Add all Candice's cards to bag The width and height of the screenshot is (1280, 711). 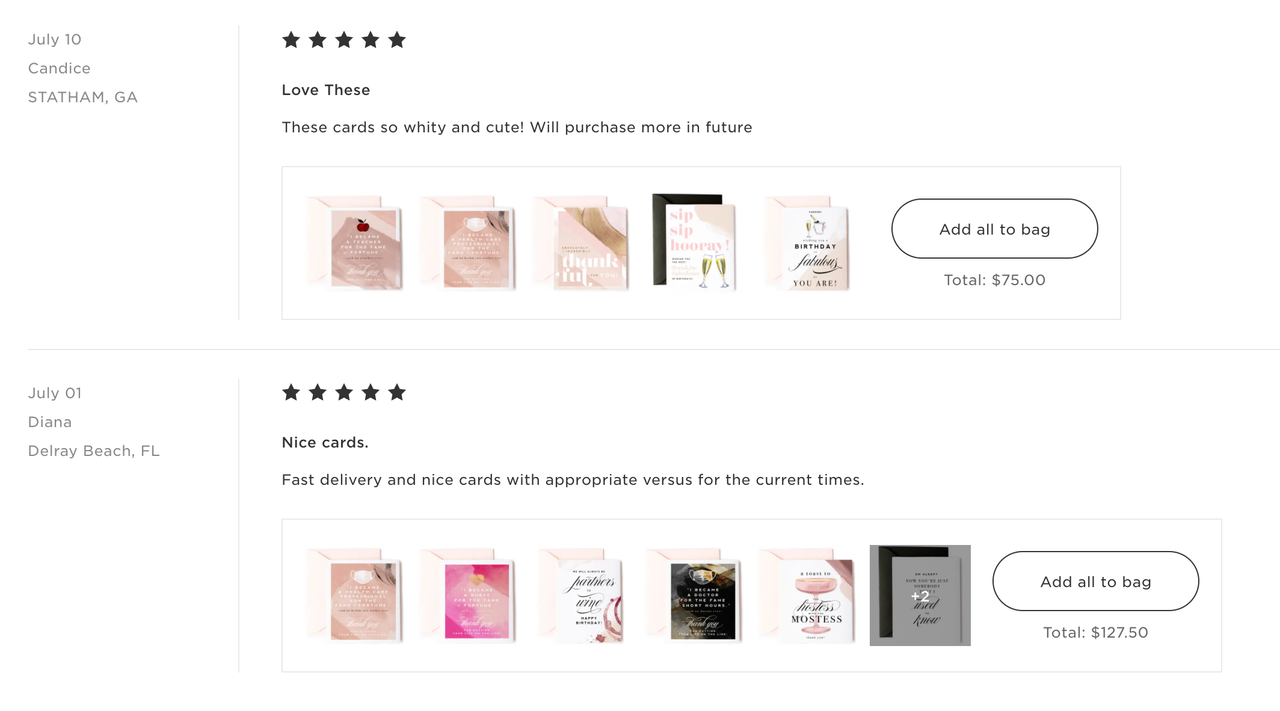(994, 229)
